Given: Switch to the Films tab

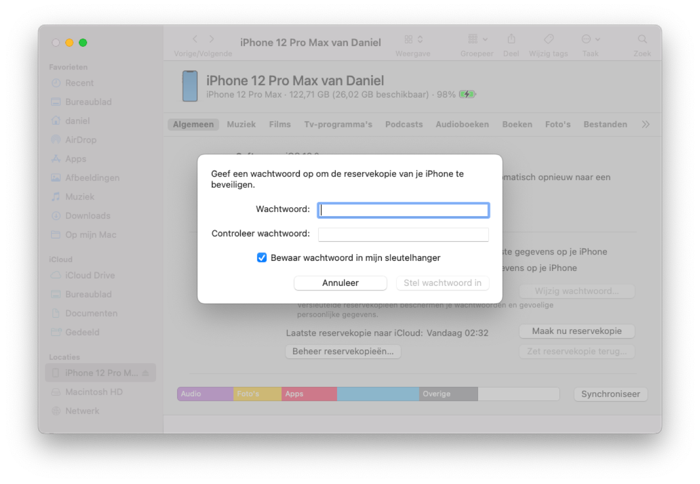Looking at the screenshot, I should [280, 125].
